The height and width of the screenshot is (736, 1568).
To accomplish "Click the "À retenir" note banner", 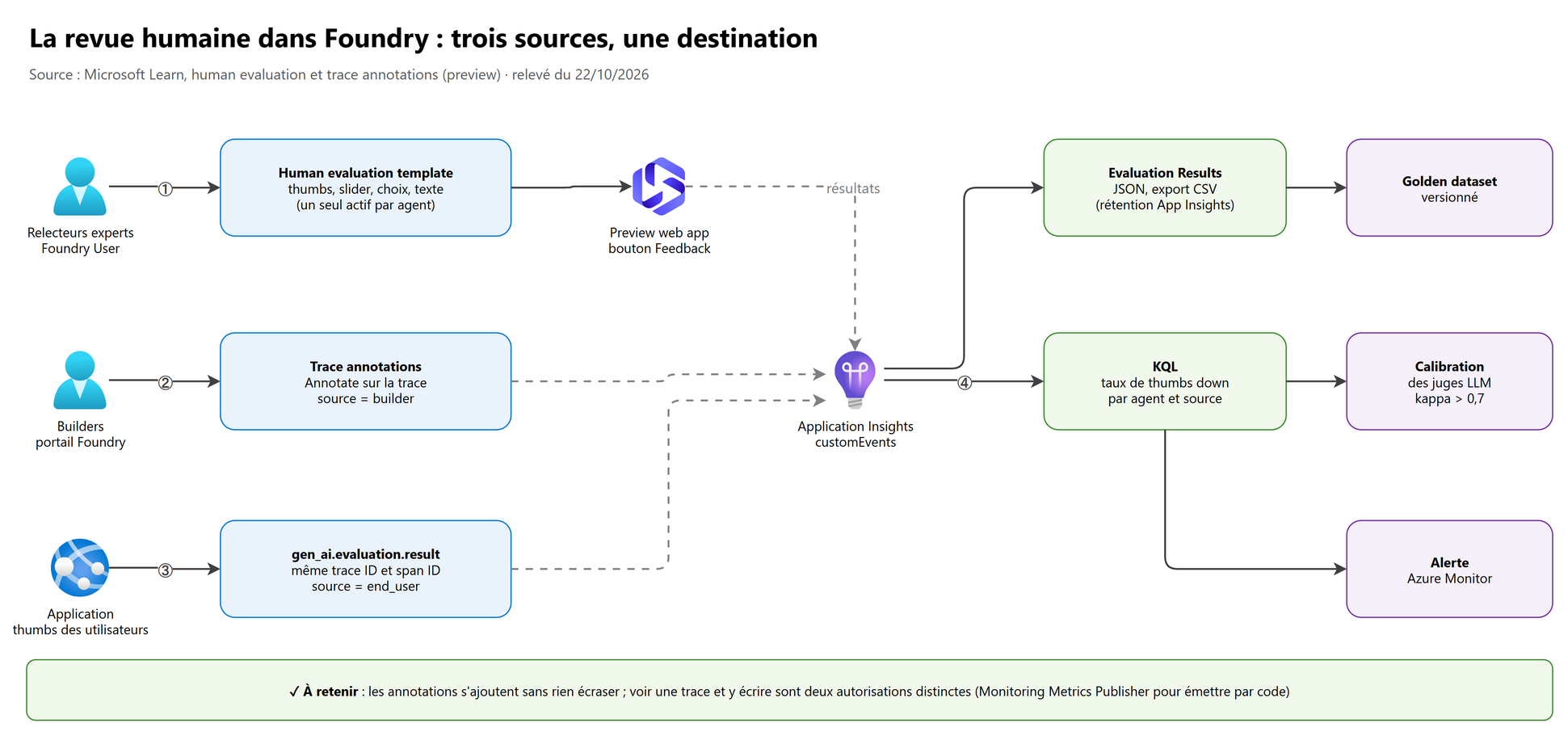I will tap(789, 690).
